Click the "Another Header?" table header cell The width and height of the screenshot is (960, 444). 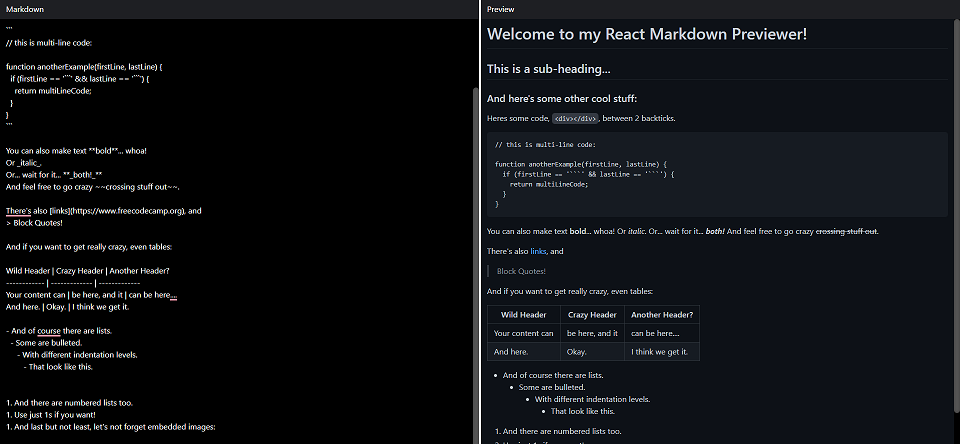tap(662, 315)
